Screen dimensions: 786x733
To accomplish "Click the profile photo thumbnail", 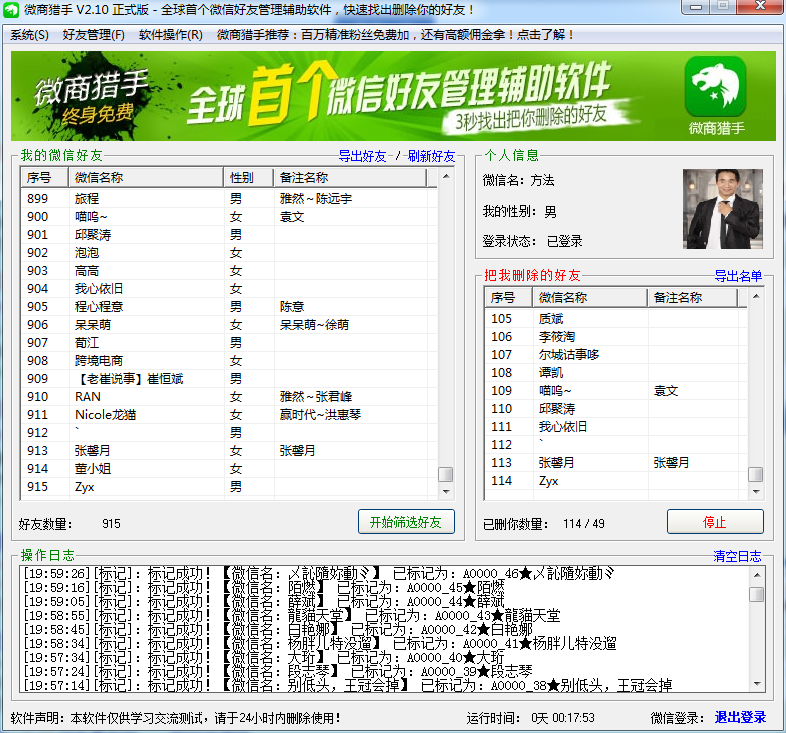I will (722, 209).
